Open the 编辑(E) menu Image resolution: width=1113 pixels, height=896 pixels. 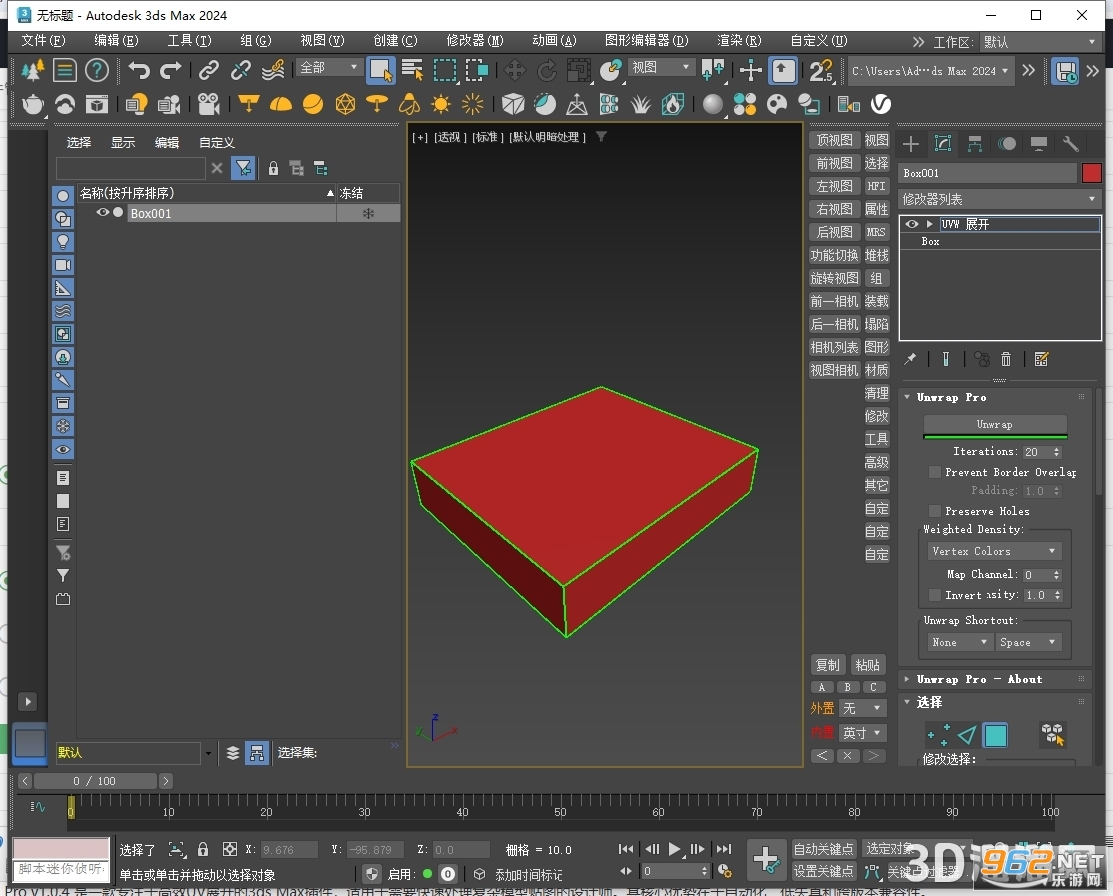pyautogui.click(x=116, y=40)
